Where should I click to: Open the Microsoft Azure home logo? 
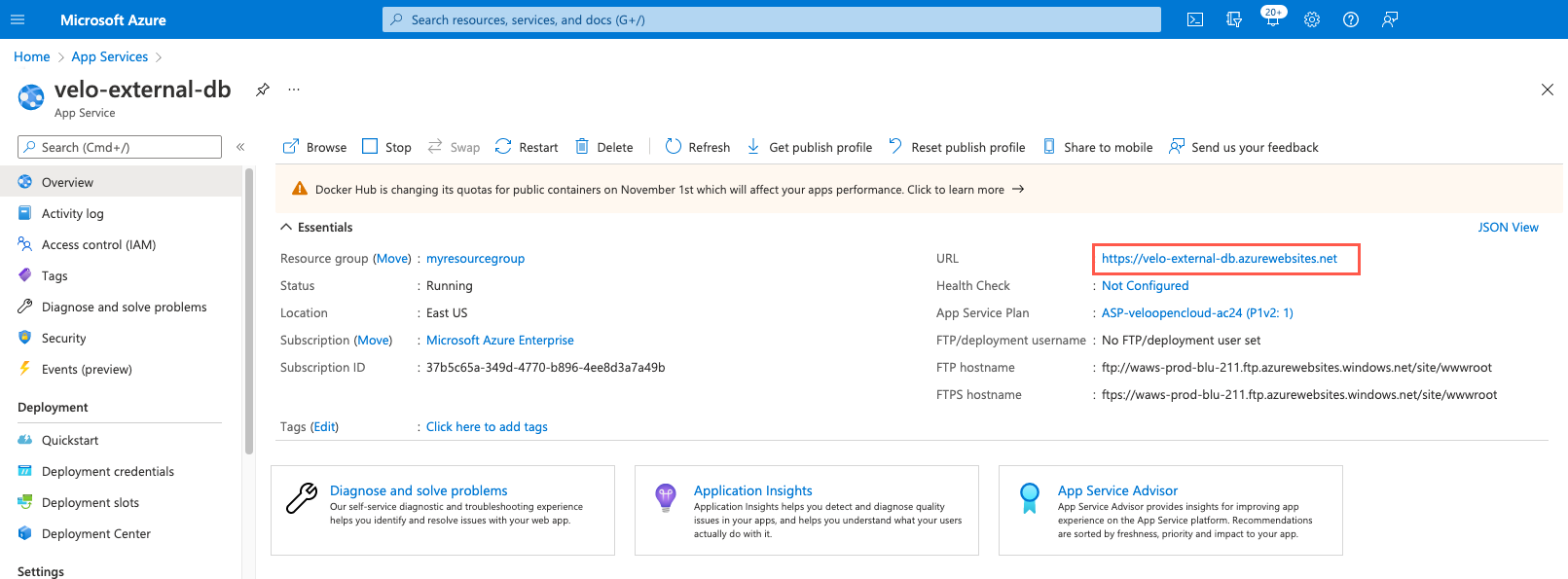113,19
